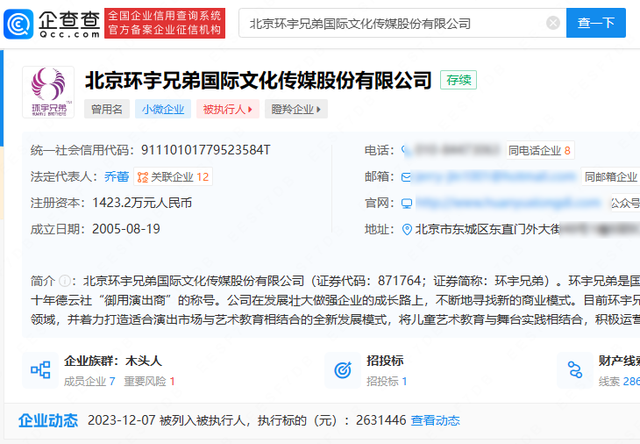Open the company logo thumbnail

coord(49,92)
